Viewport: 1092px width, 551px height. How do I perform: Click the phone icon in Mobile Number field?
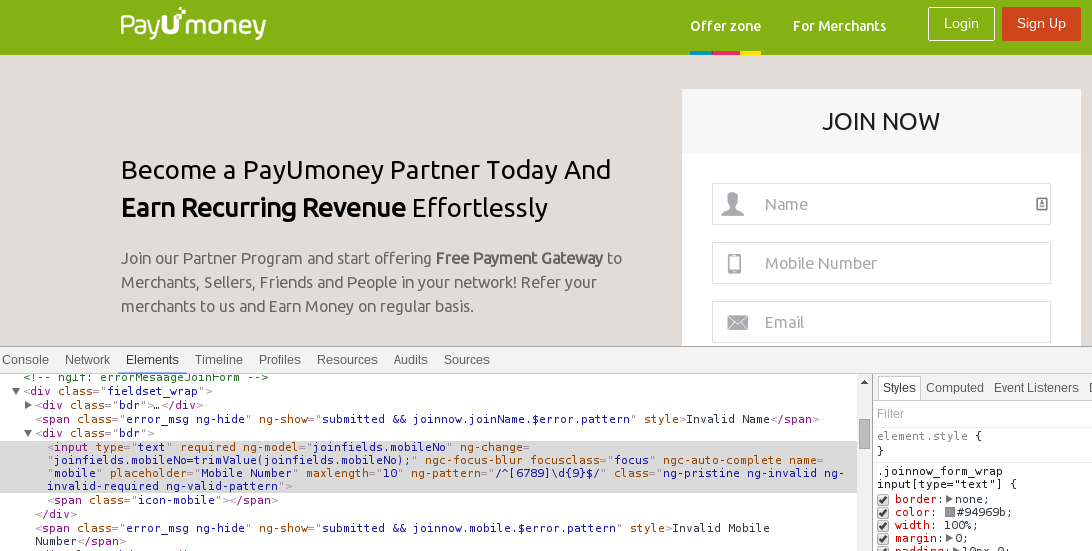click(x=734, y=263)
